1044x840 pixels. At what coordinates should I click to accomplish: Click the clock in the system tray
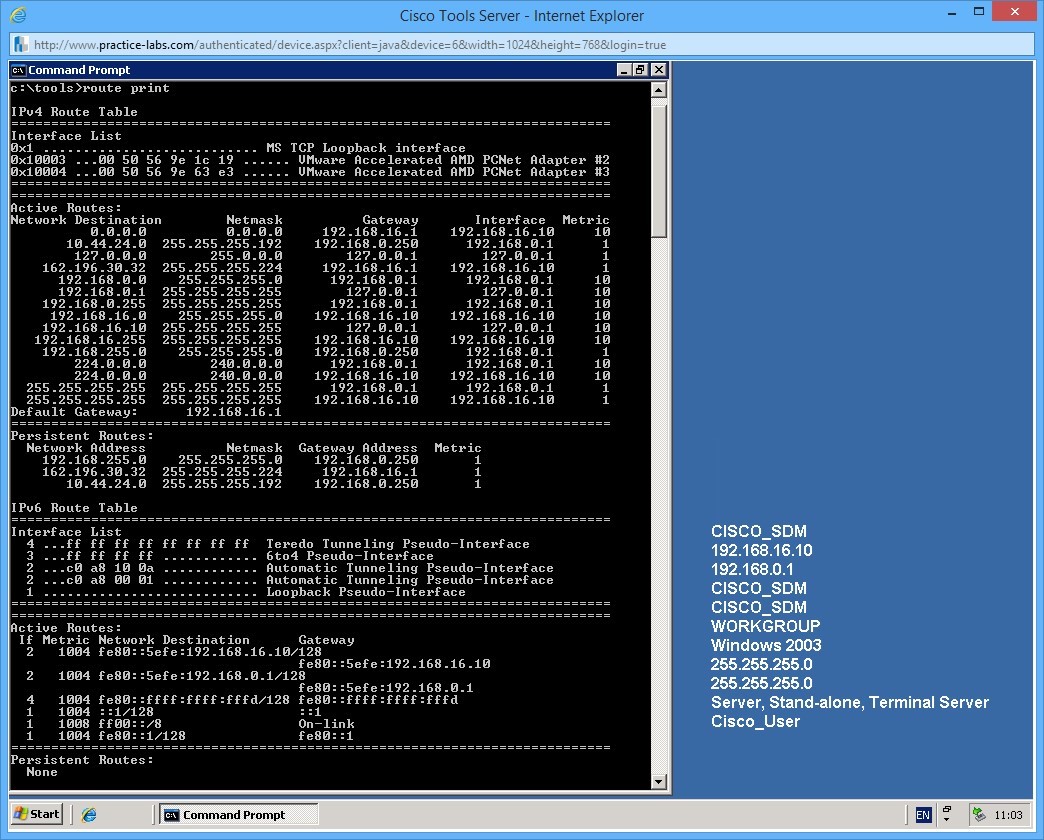pos(1010,814)
